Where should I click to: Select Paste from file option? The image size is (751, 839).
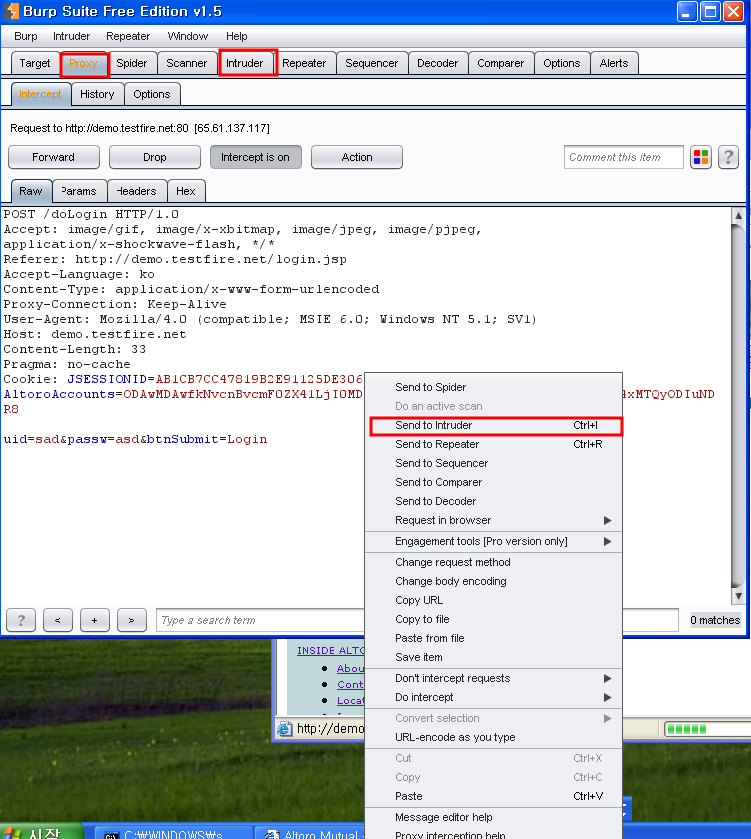tap(493, 638)
